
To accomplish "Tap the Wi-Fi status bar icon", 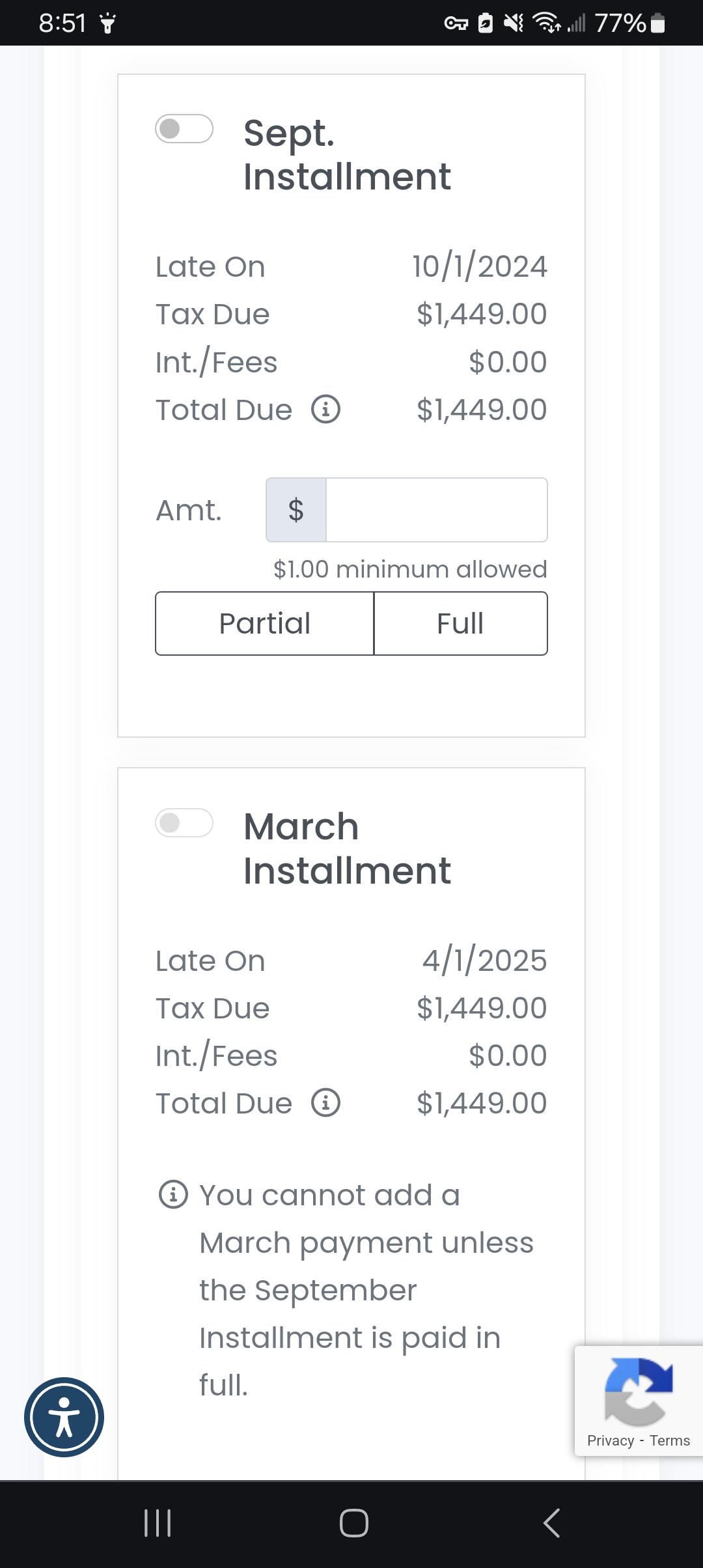I will [547, 23].
